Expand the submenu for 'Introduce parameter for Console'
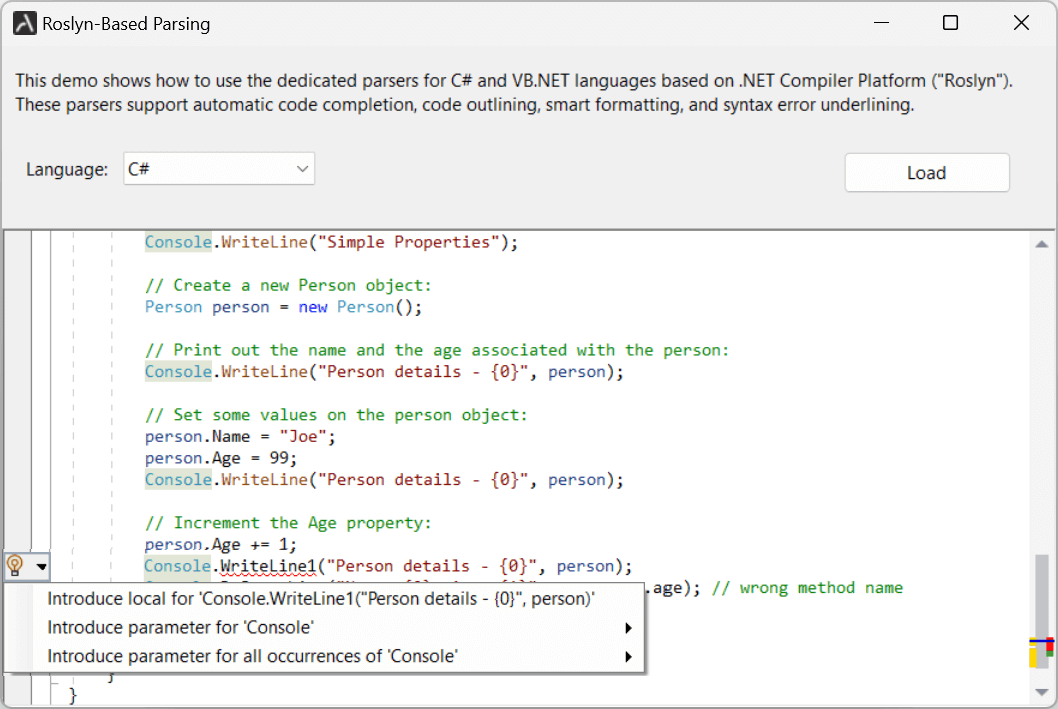Viewport: 1058px width, 709px height. click(x=628, y=628)
